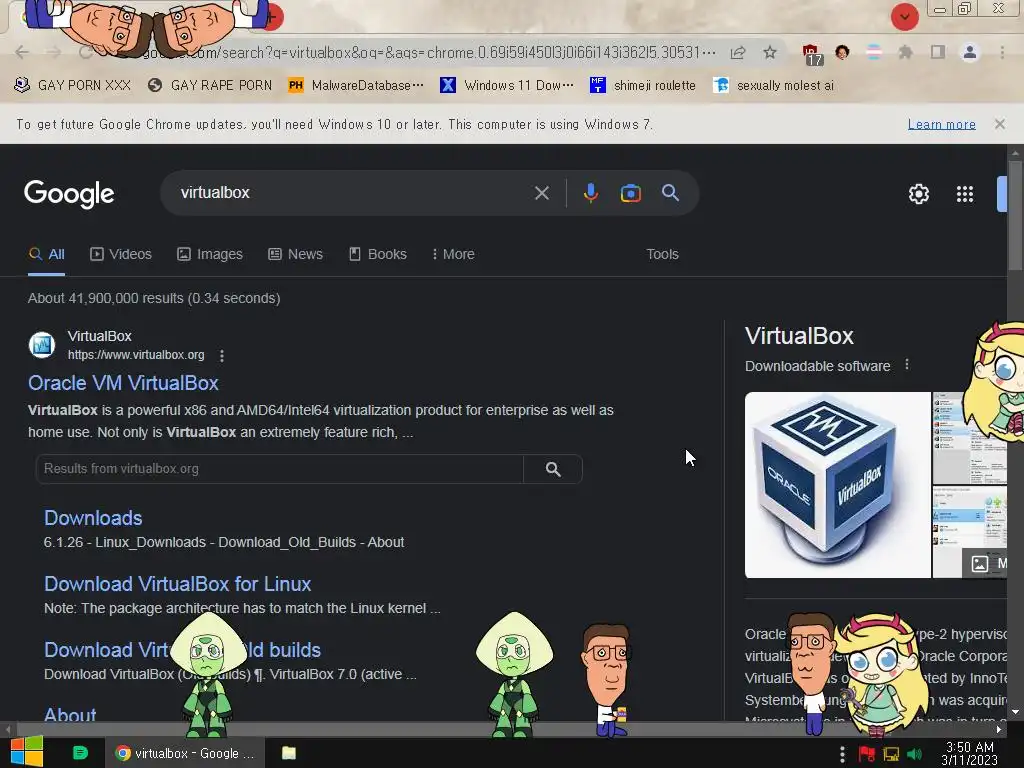
Task: Open the options dots beside virtualbox.org URL
Action: pos(222,355)
